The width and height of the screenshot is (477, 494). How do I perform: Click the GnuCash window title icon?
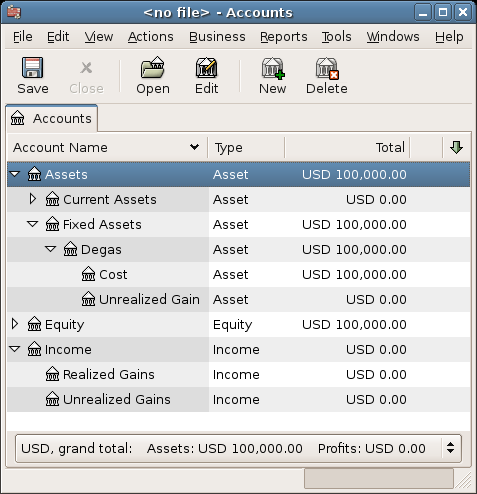14,12
